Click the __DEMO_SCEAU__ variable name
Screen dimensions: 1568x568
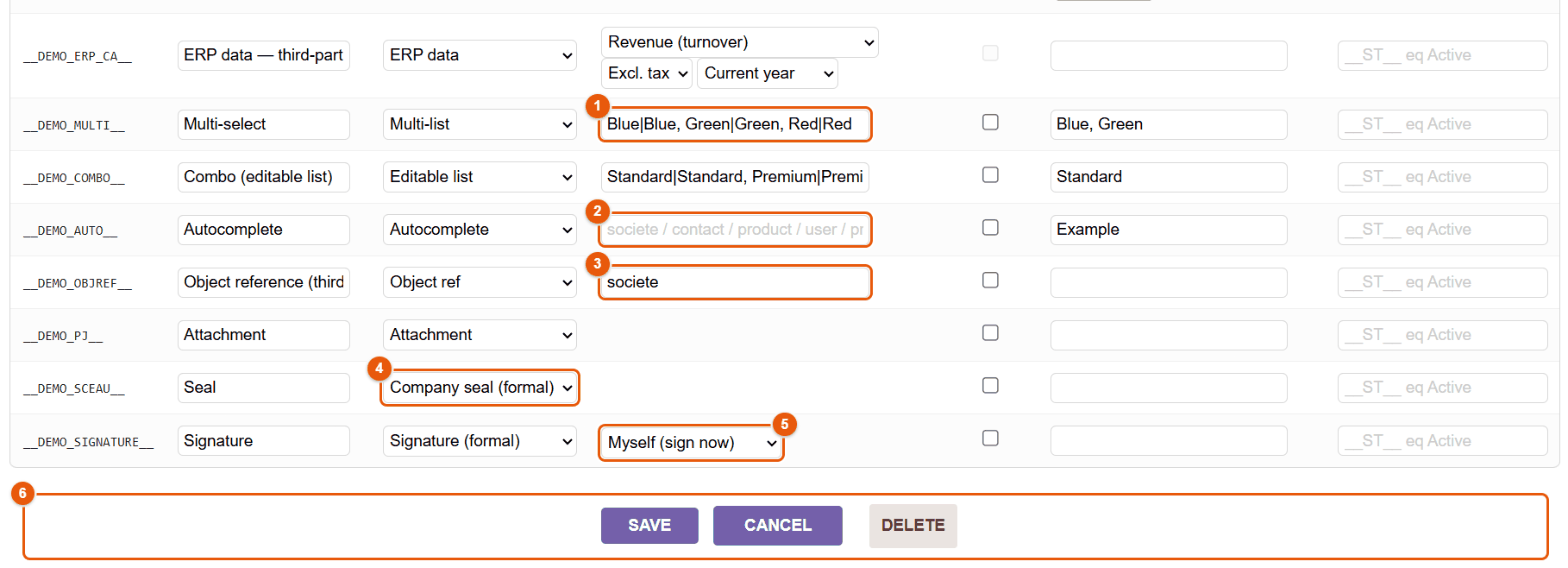[x=74, y=389]
